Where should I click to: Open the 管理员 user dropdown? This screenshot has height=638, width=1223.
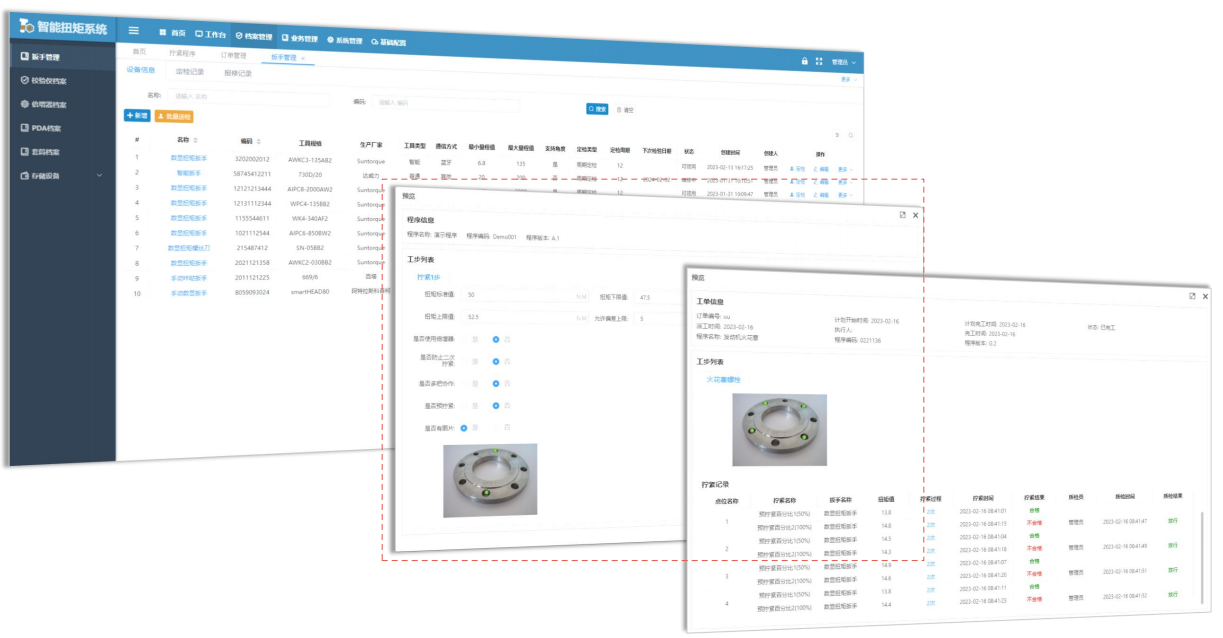click(844, 63)
